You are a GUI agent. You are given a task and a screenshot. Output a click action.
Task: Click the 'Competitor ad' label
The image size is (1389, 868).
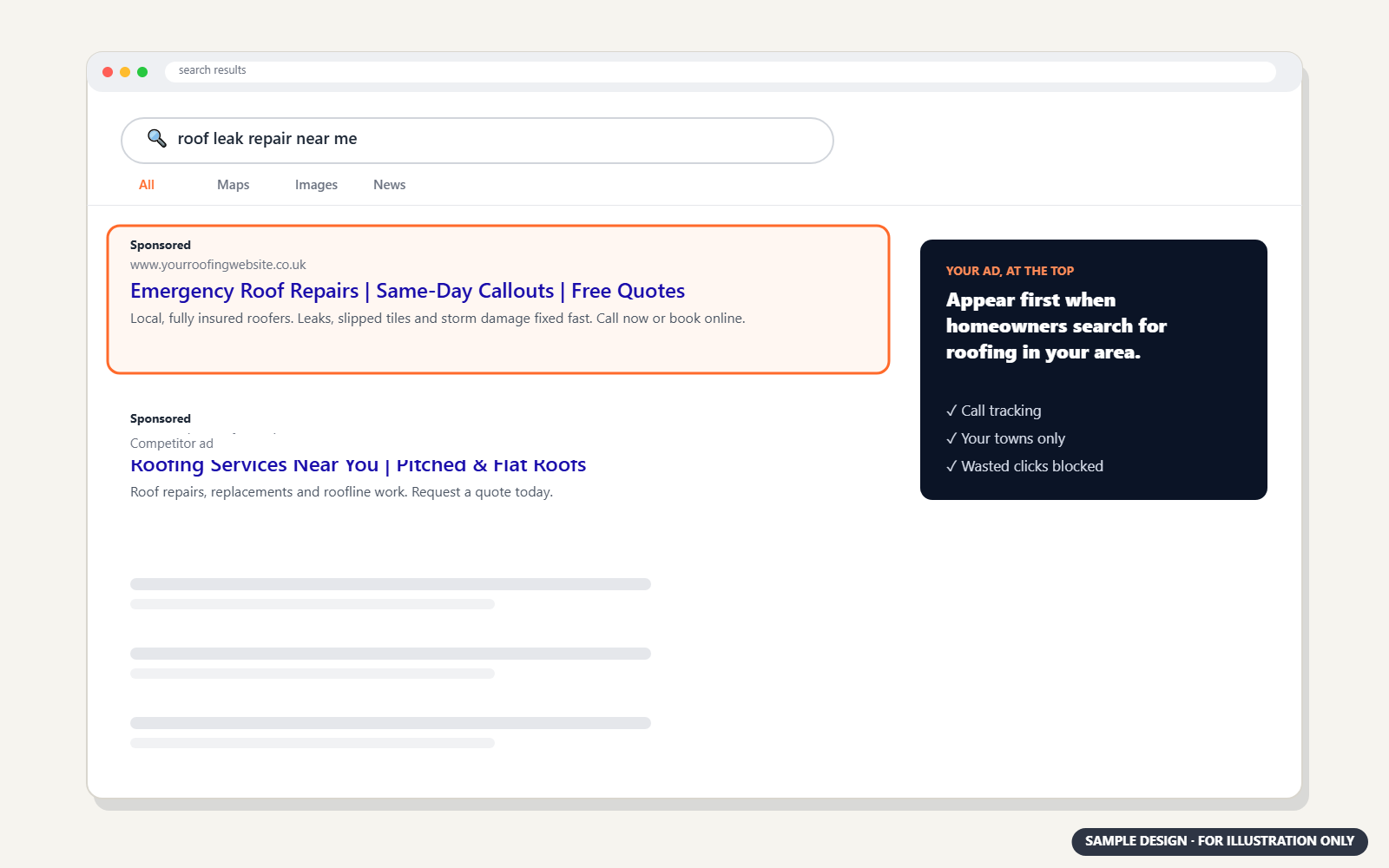(x=172, y=444)
